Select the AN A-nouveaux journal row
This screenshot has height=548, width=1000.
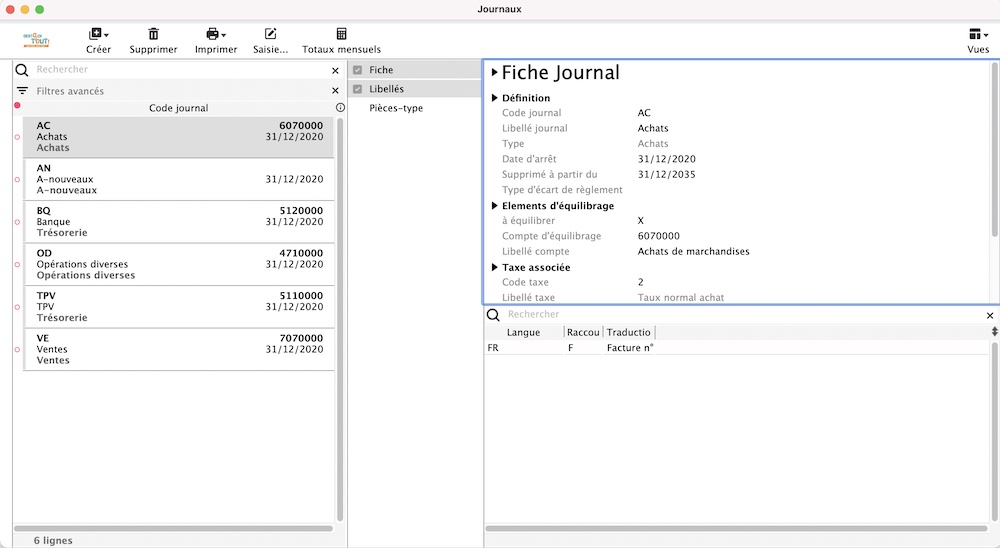179,179
